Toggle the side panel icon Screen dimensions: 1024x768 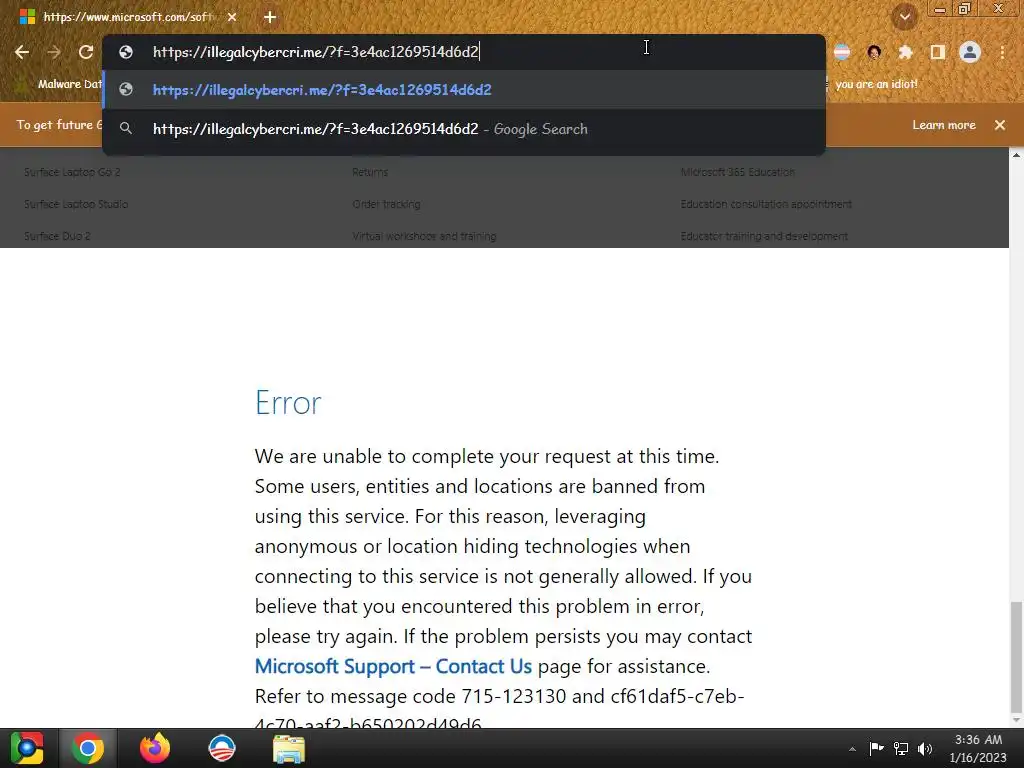click(938, 52)
